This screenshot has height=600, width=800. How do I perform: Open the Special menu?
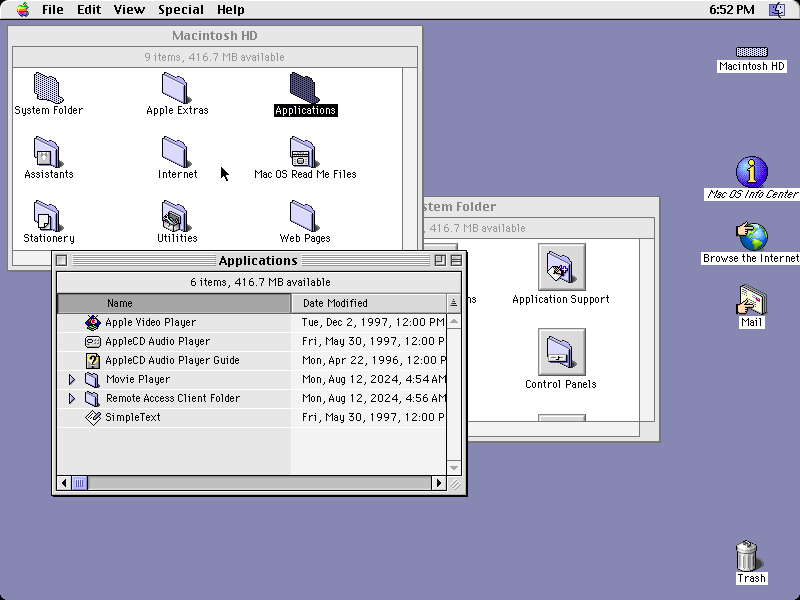181,10
